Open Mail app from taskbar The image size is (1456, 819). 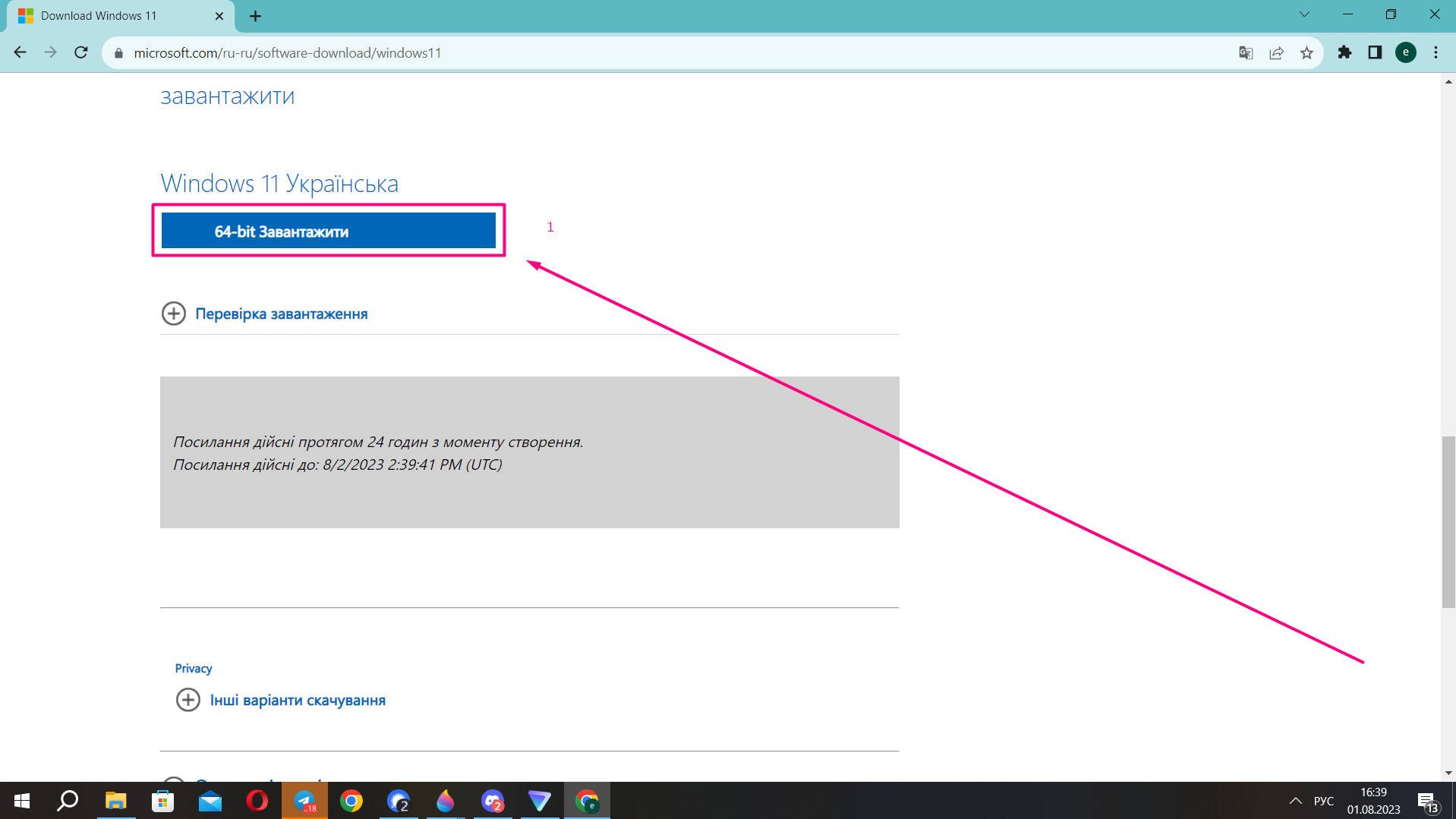click(x=210, y=801)
